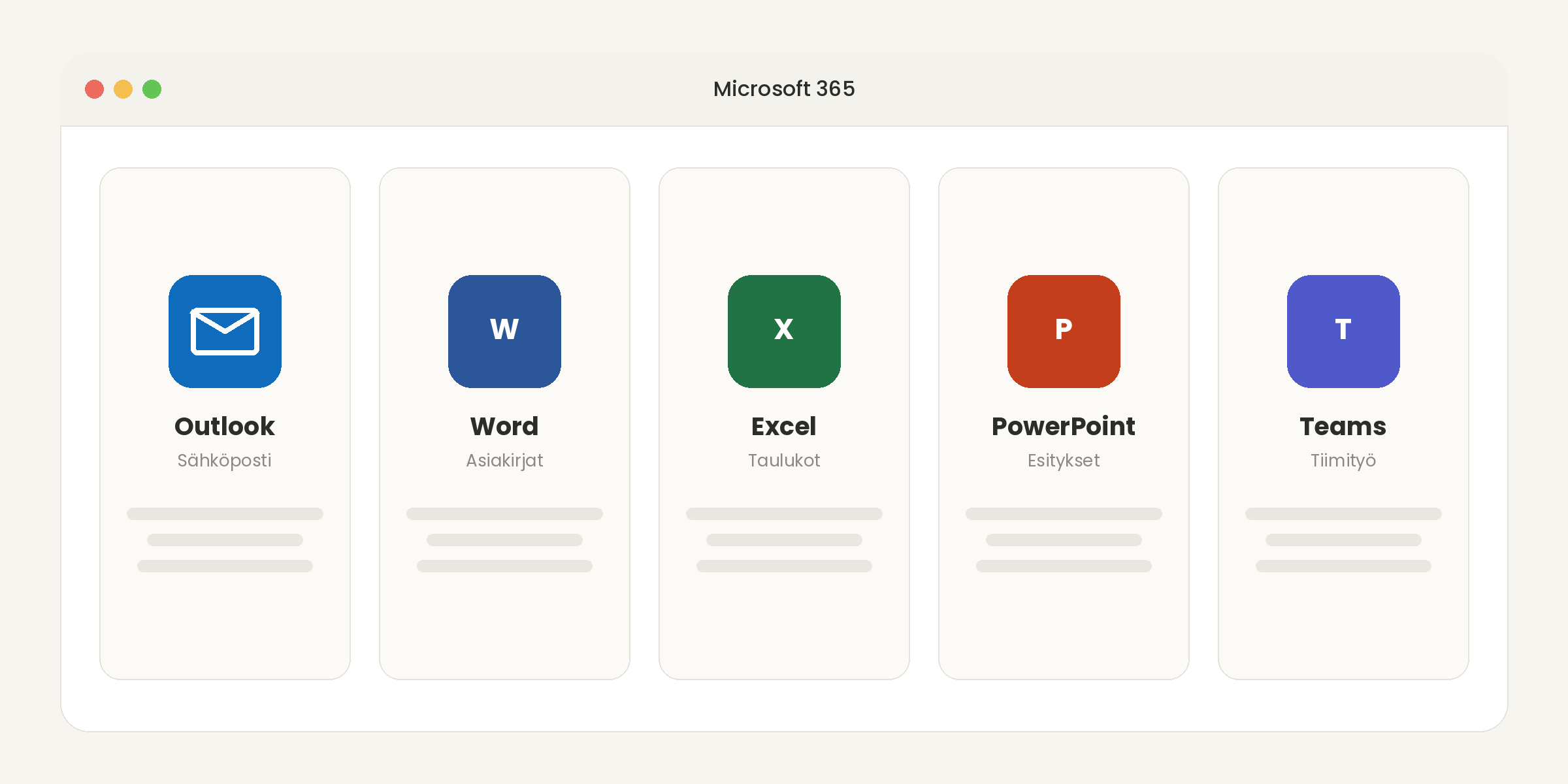
Task: Launch the PowerPoint app icon
Action: click(1064, 331)
